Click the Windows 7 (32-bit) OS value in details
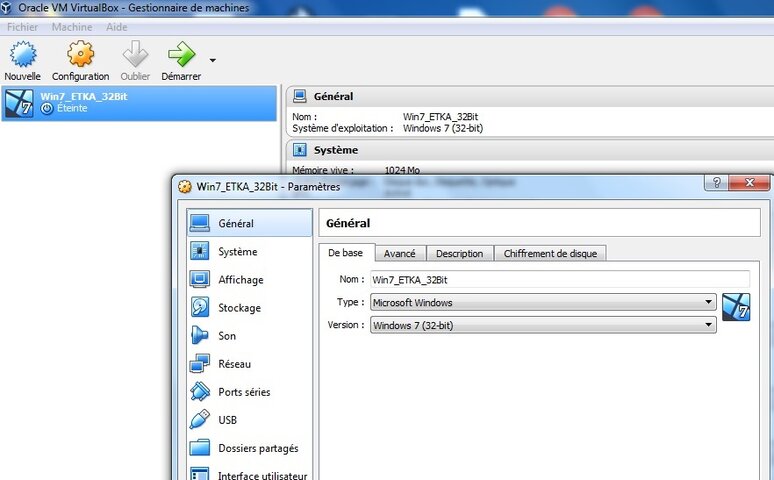The width and height of the screenshot is (774, 480). pos(443,128)
